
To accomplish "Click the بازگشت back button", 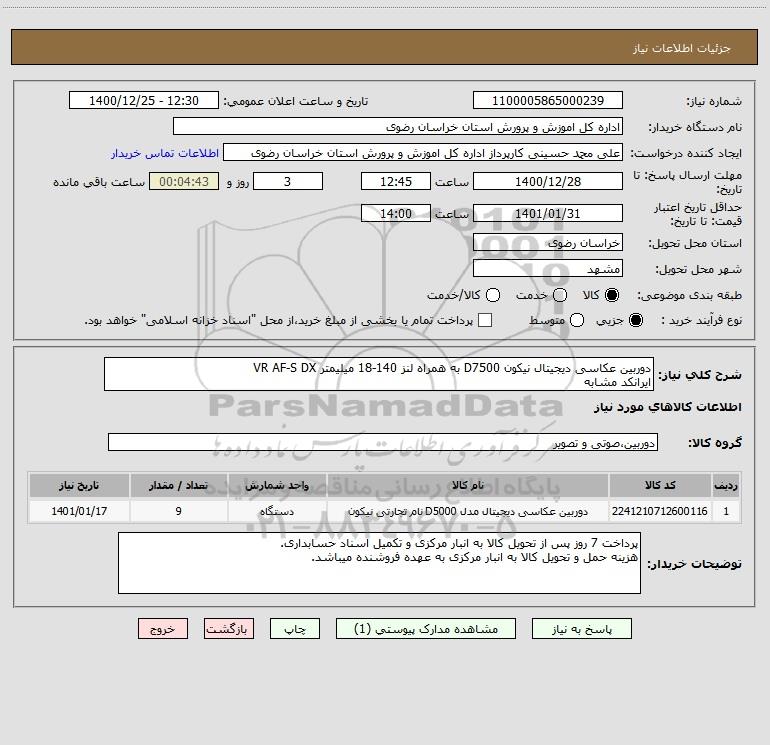I will [x=229, y=629].
